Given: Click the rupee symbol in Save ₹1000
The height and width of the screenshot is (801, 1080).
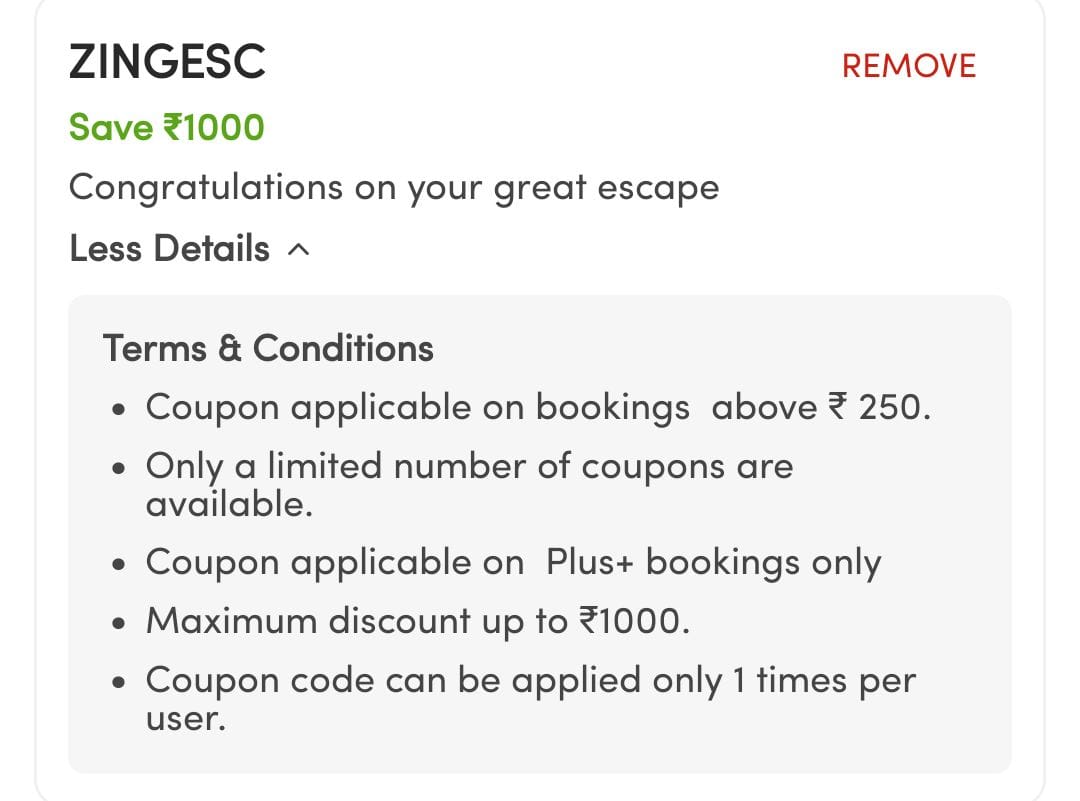Looking at the screenshot, I should pyautogui.click(x=171, y=128).
